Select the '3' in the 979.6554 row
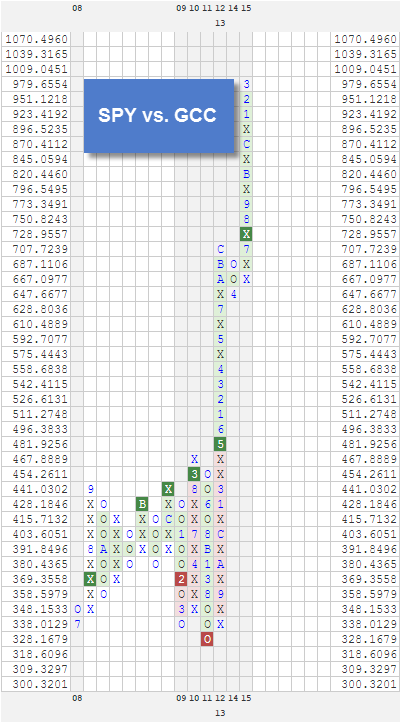The height and width of the screenshot is (723, 401). click(247, 84)
